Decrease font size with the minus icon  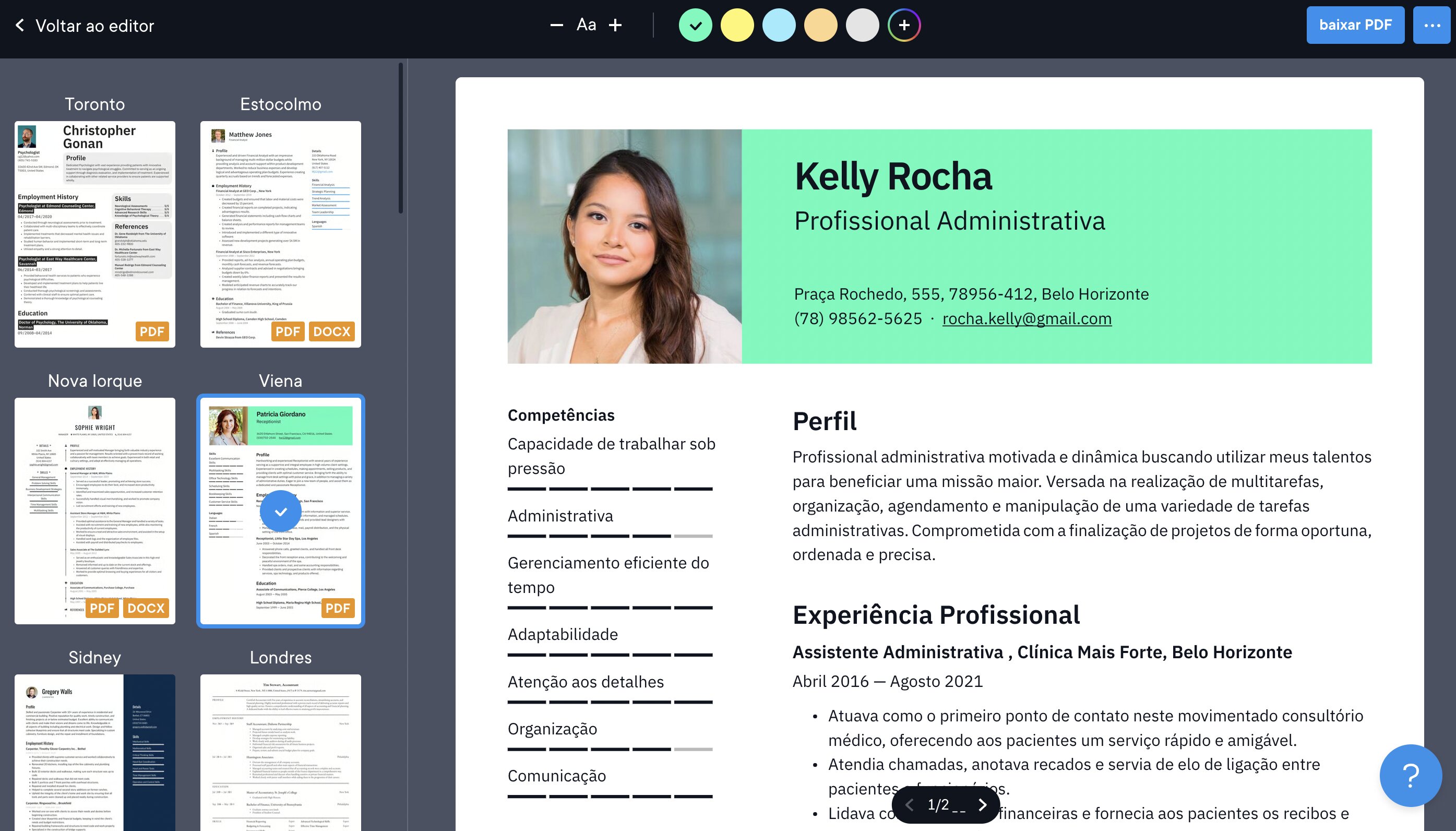point(556,25)
